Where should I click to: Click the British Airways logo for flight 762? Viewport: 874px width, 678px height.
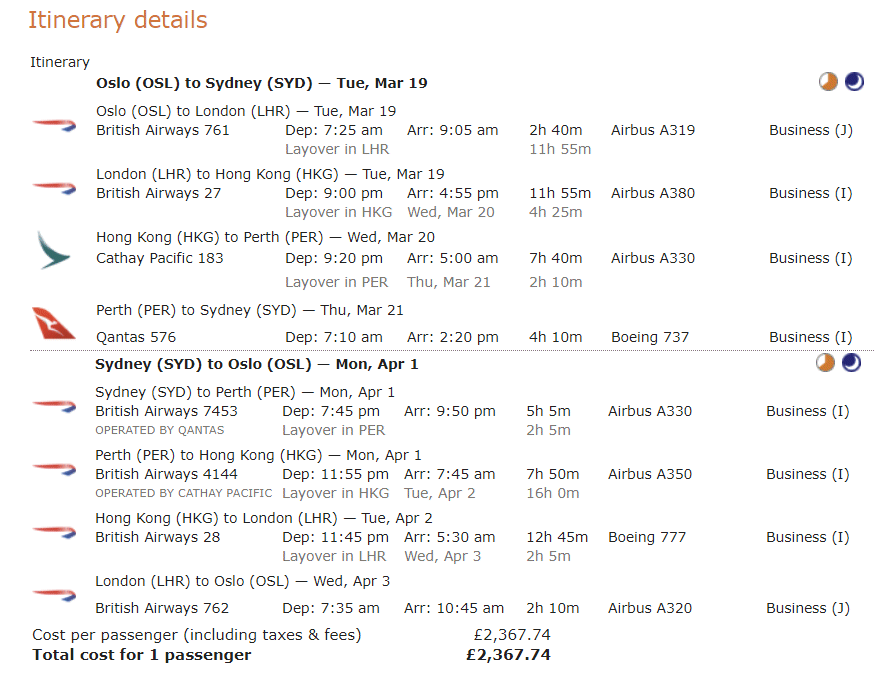(54, 594)
